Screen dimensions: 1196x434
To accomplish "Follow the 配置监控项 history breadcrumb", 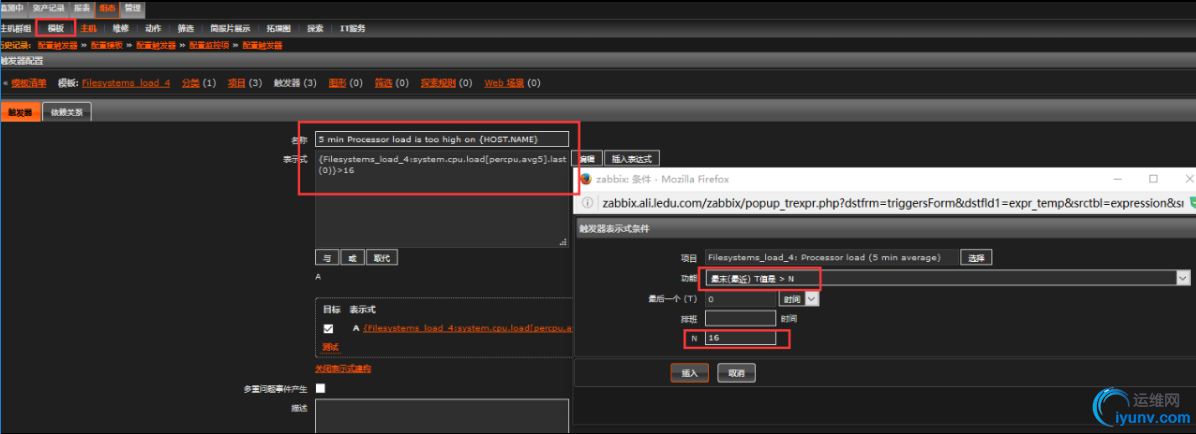I will point(208,46).
